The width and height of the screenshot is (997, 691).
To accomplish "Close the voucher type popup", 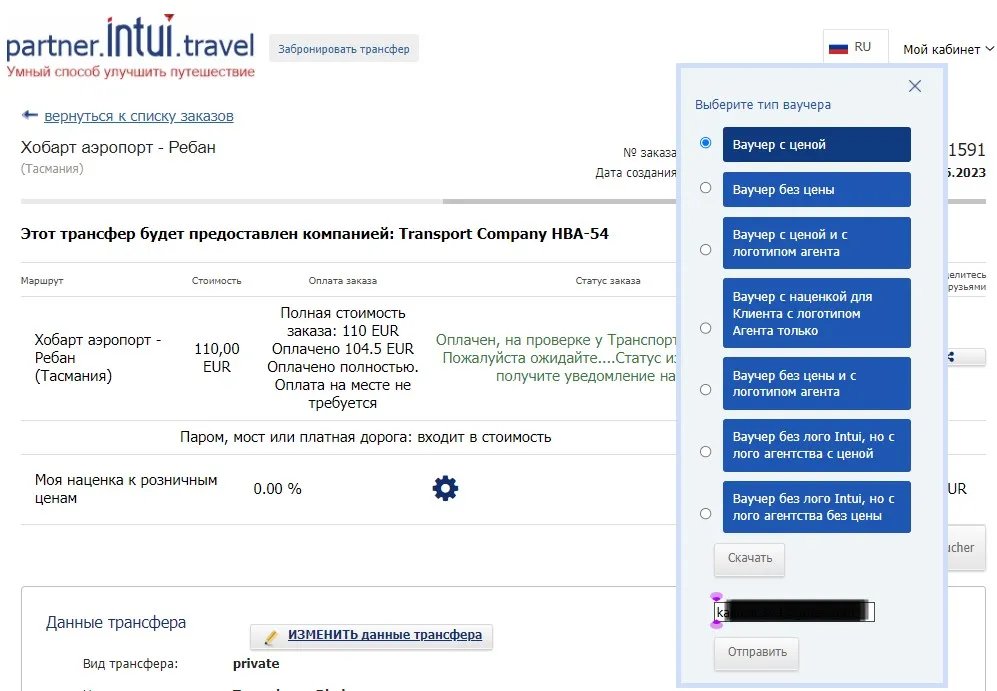I will (914, 86).
